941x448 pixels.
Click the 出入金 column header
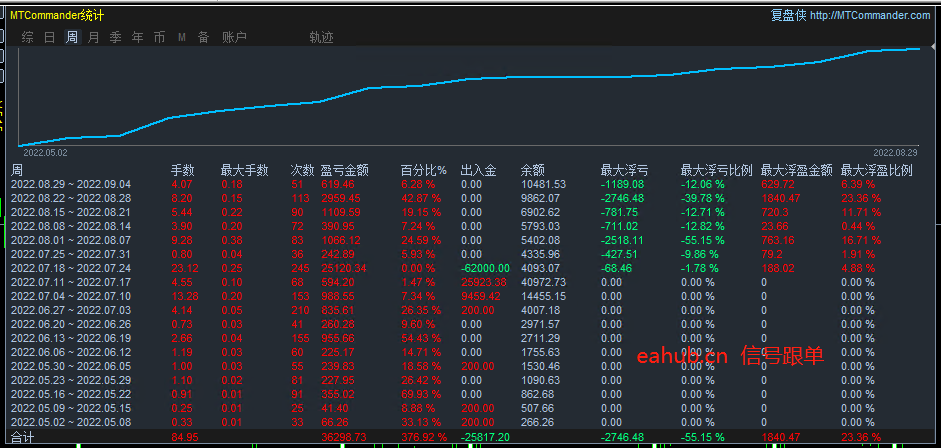tap(478, 170)
